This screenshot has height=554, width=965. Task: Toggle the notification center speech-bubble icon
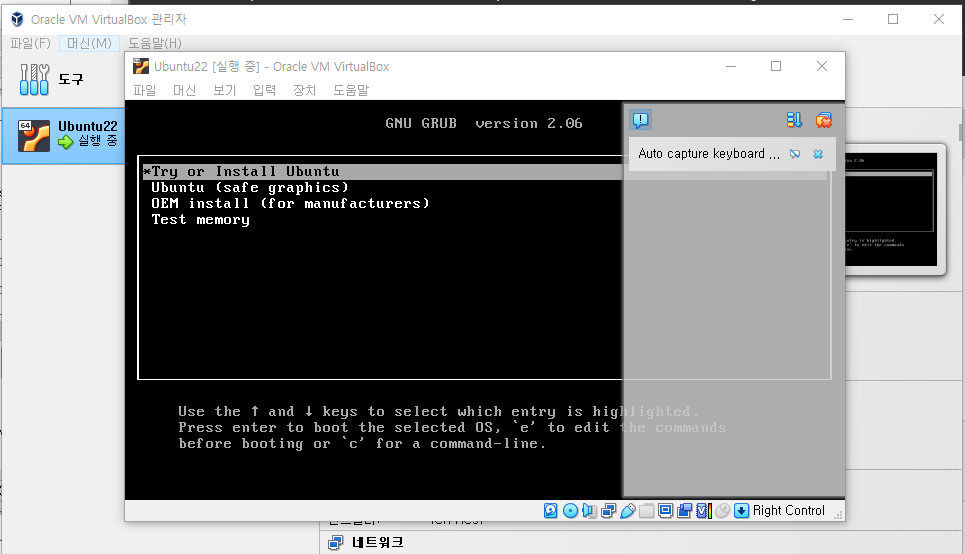click(x=641, y=119)
